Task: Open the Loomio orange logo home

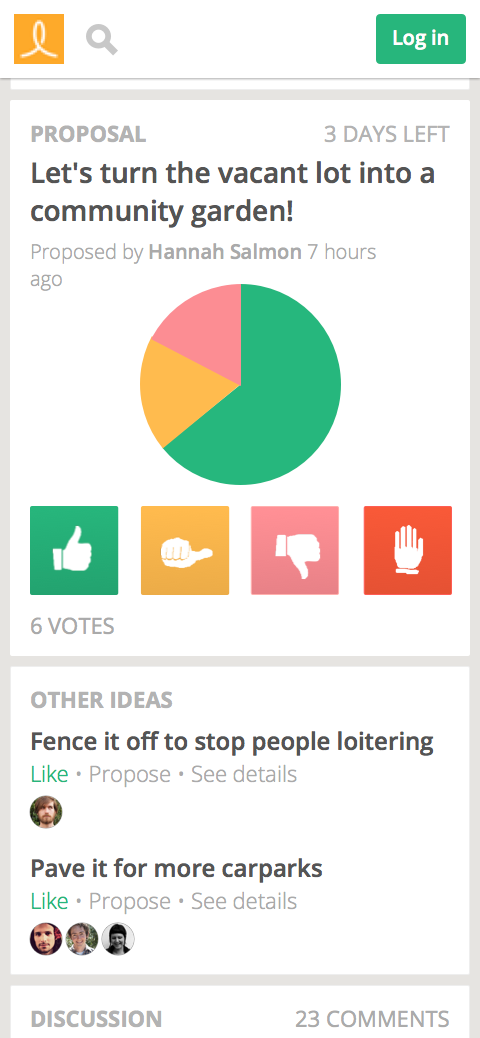Action: 39,39
